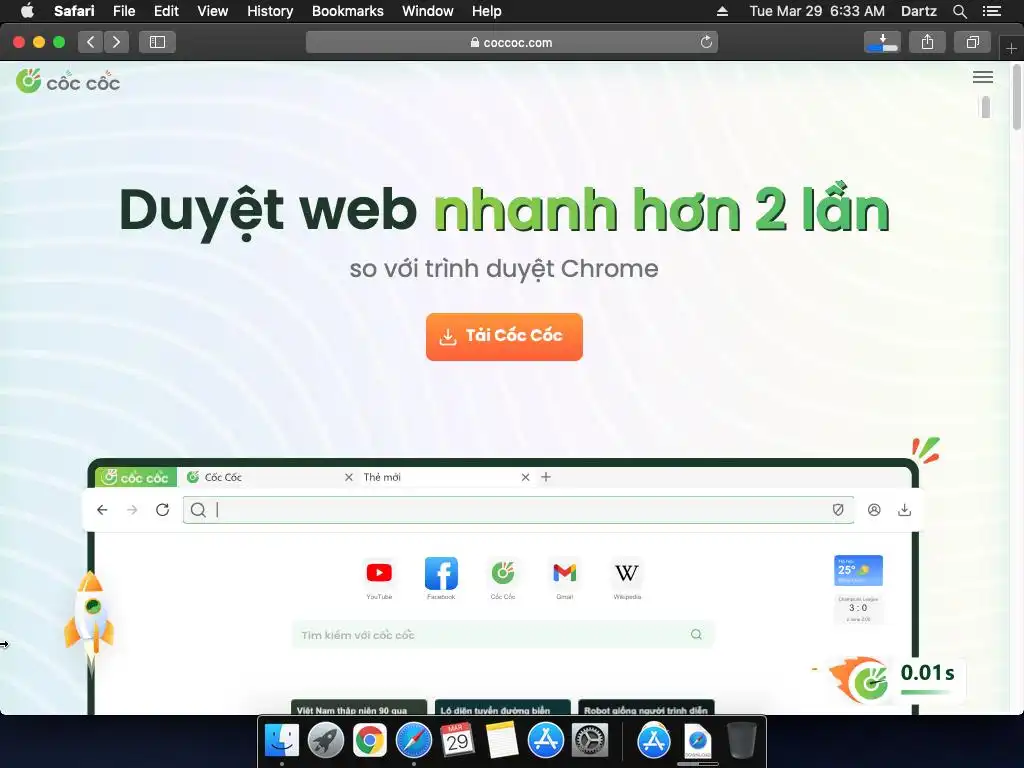
Task: Open the Safari Share button
Action: pos(927,42)
